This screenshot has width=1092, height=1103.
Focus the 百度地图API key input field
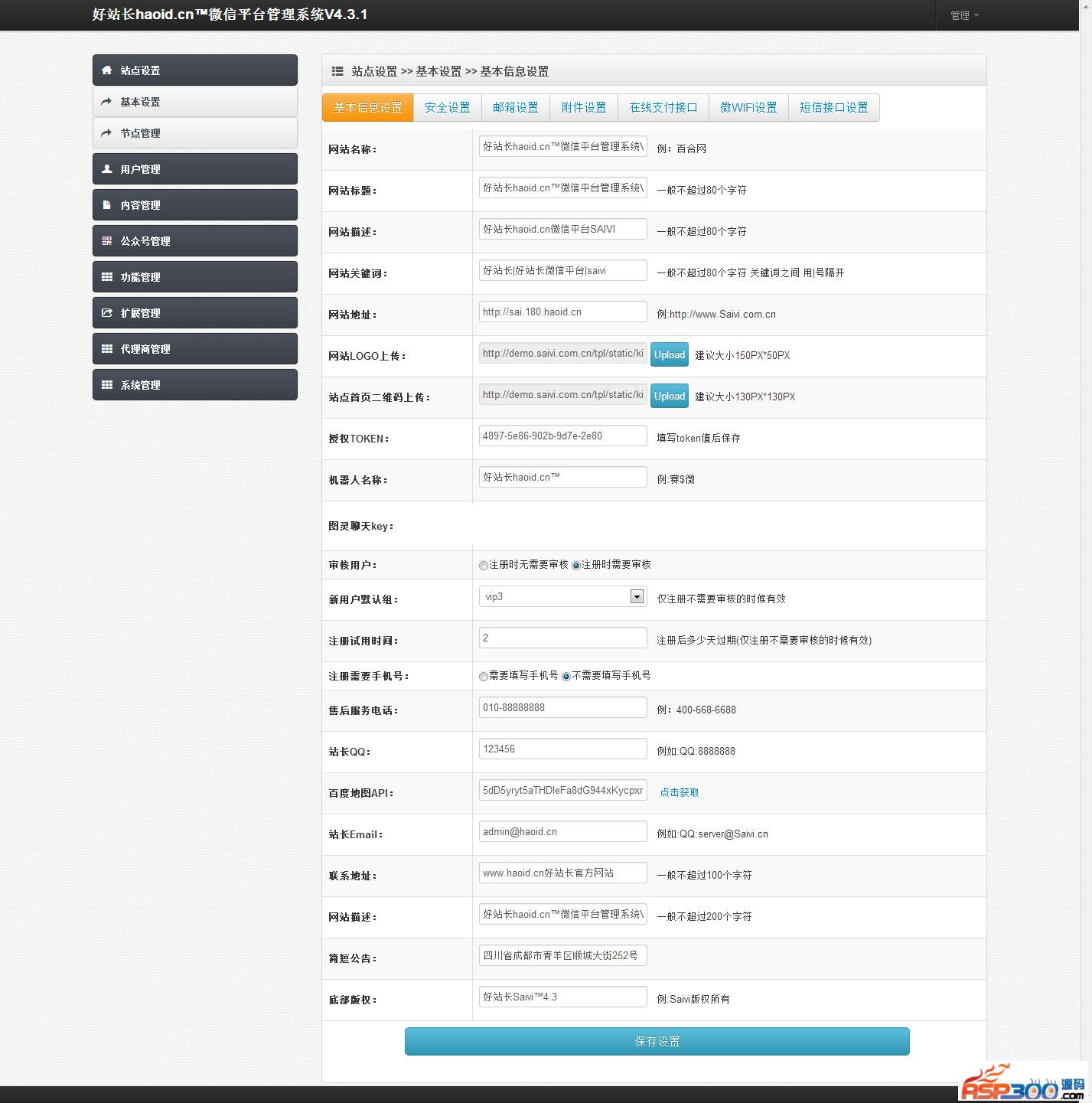click(x=563, y=790)
